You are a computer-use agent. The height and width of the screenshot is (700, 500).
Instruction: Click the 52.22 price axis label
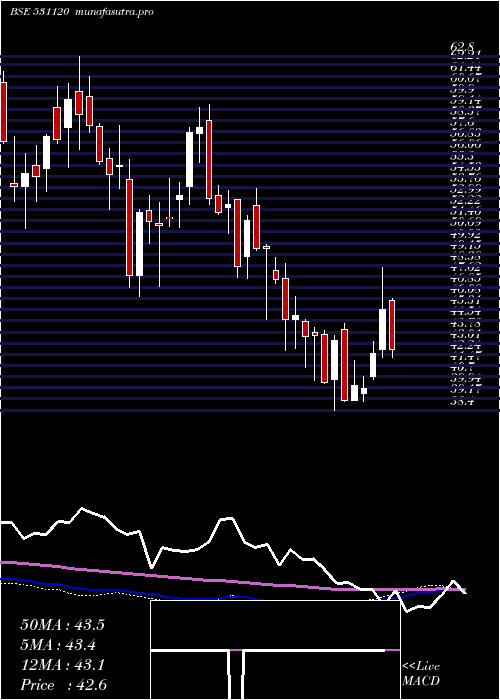click(x=465, y=201)
